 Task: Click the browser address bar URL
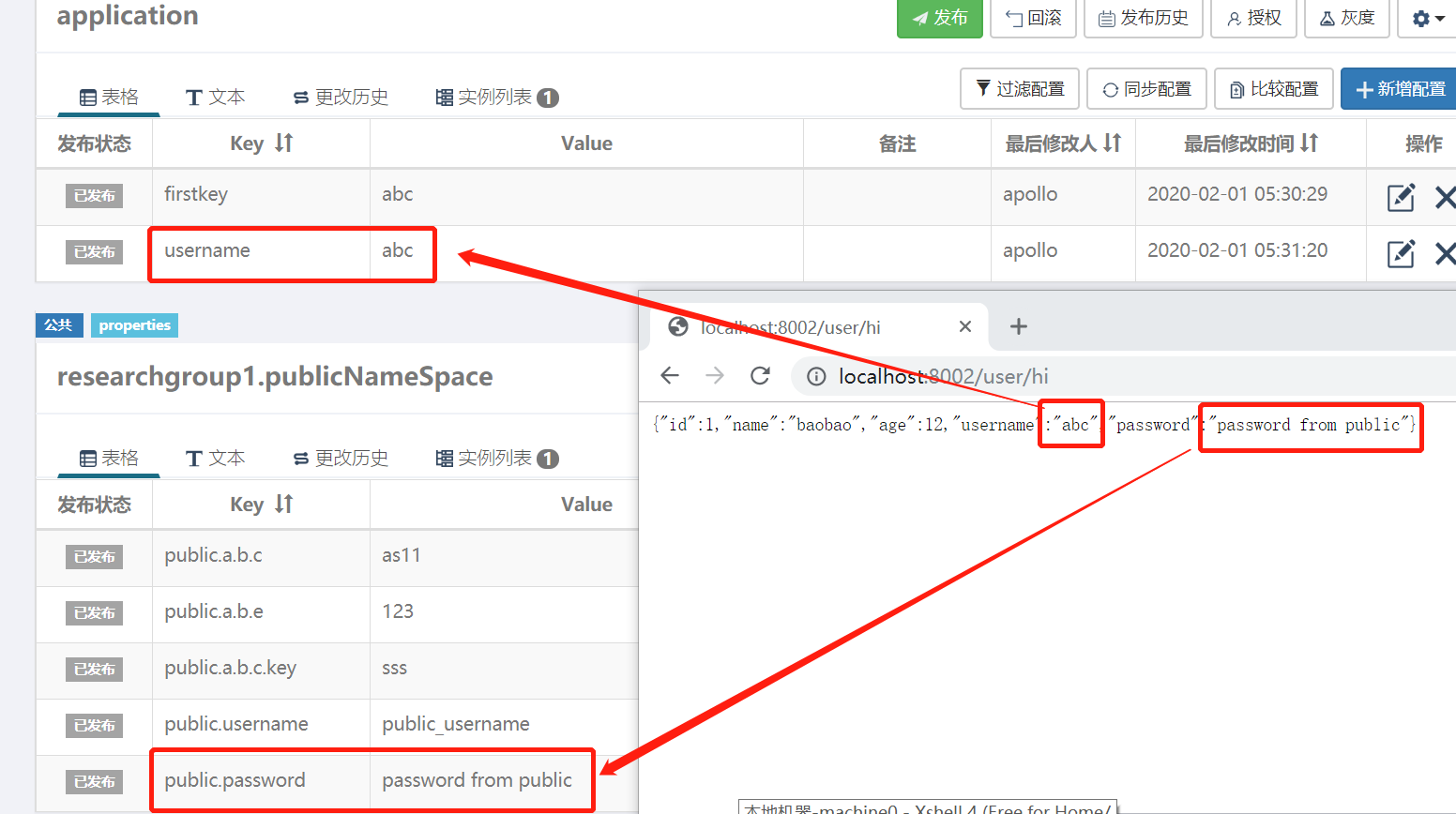[944, 376]
